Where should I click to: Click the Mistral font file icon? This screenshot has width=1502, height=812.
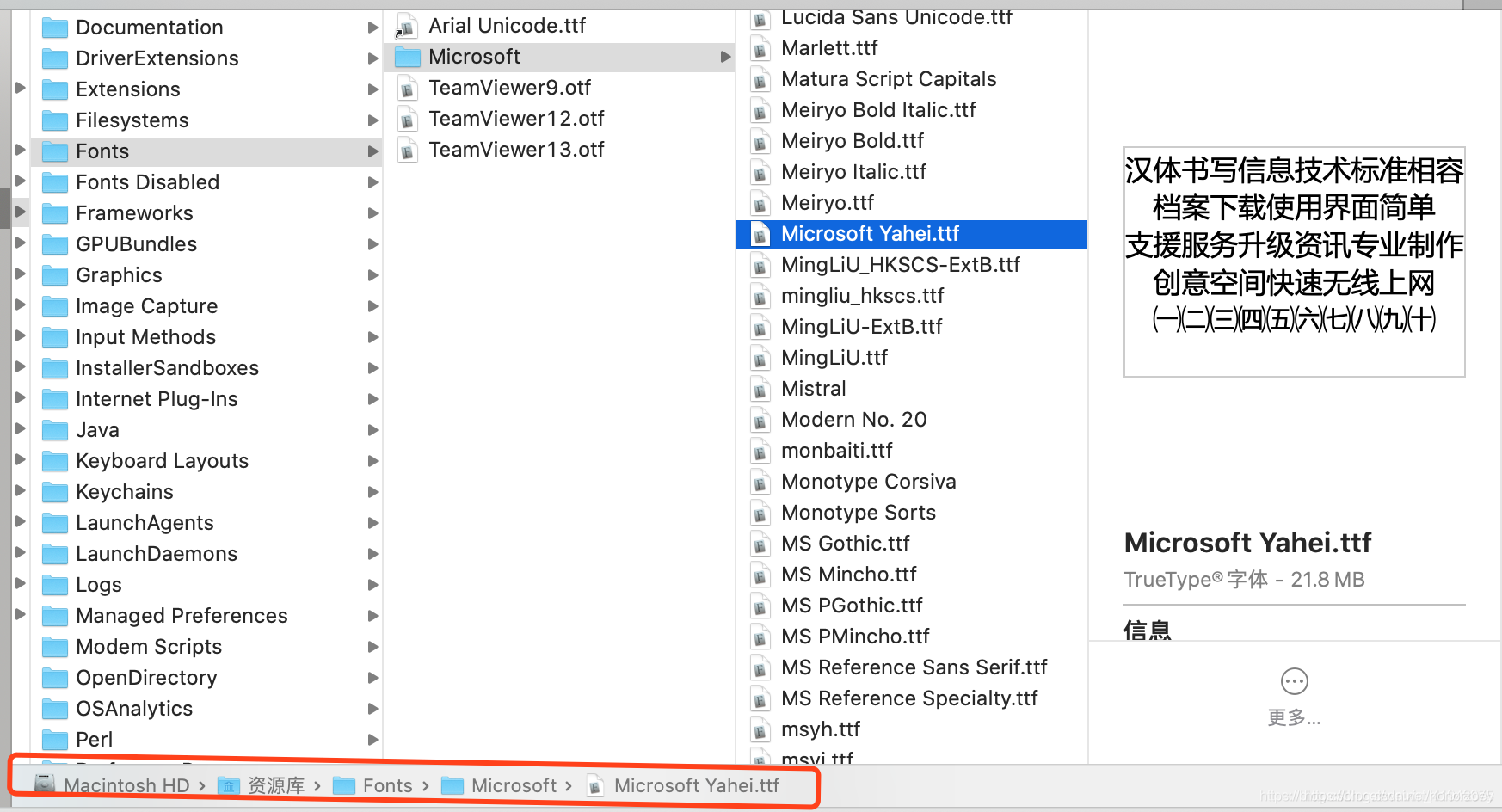(760, 389)
